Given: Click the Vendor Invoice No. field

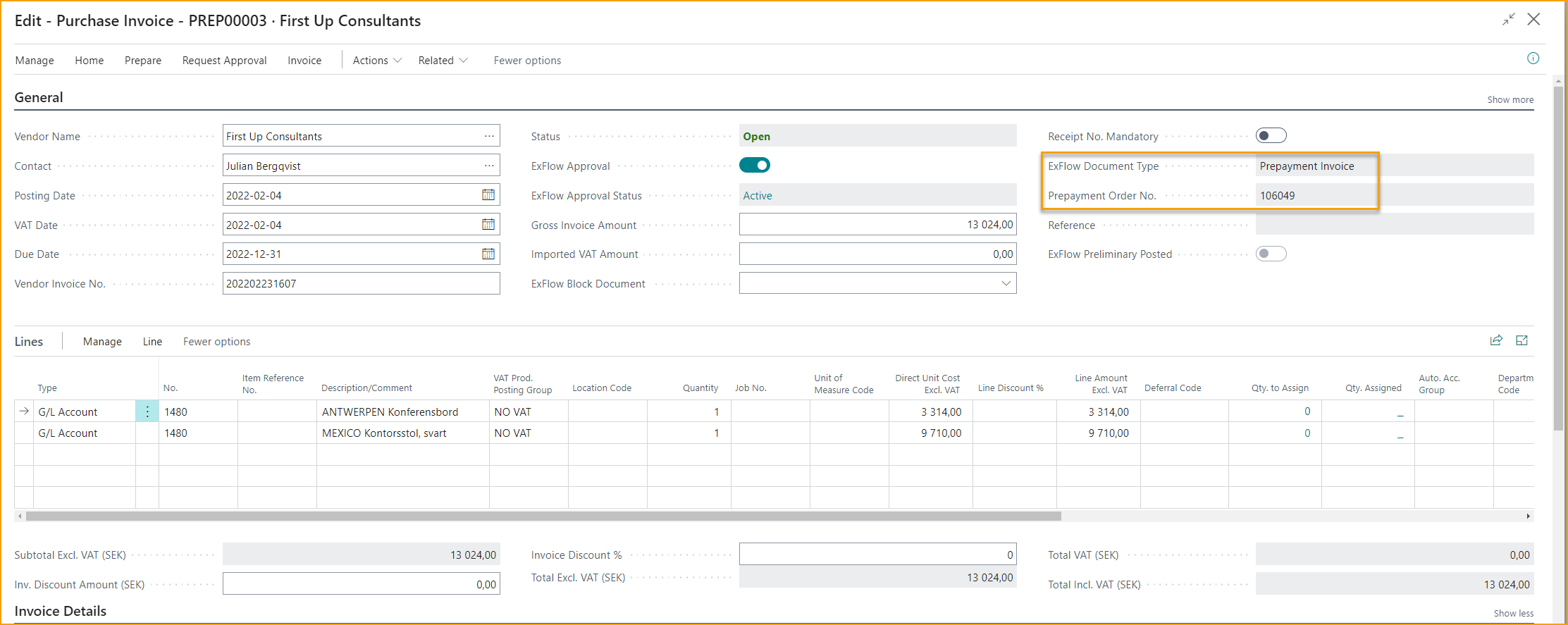Looking at the screenshot, I should (x=361, y=283).
